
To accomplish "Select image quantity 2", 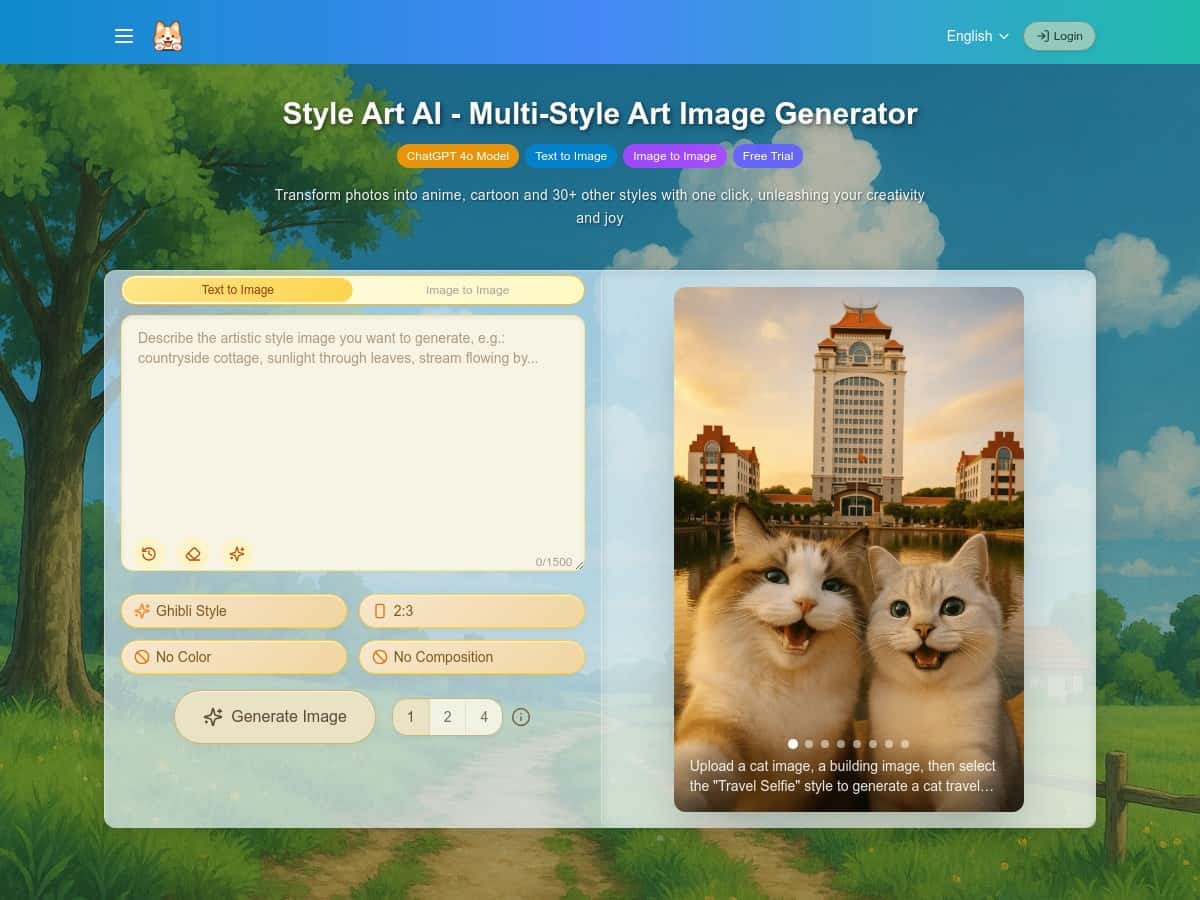I will coord(447,717).
